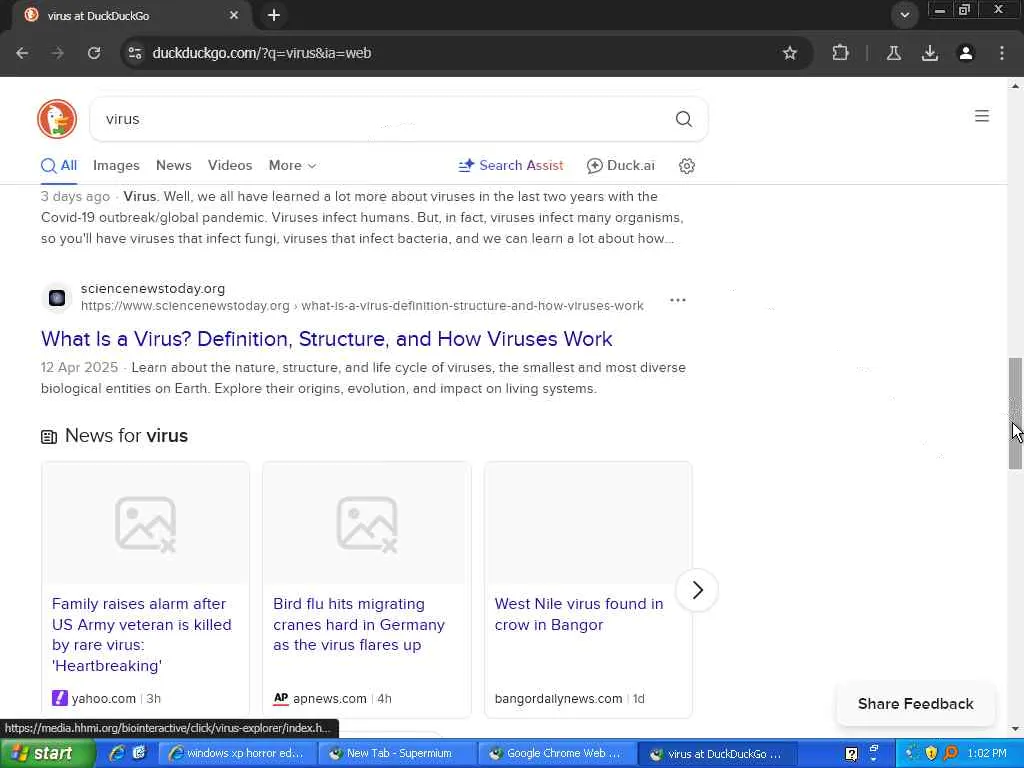Click the search magnifier button
1024x768 pixels.
(x=684, y=119)
